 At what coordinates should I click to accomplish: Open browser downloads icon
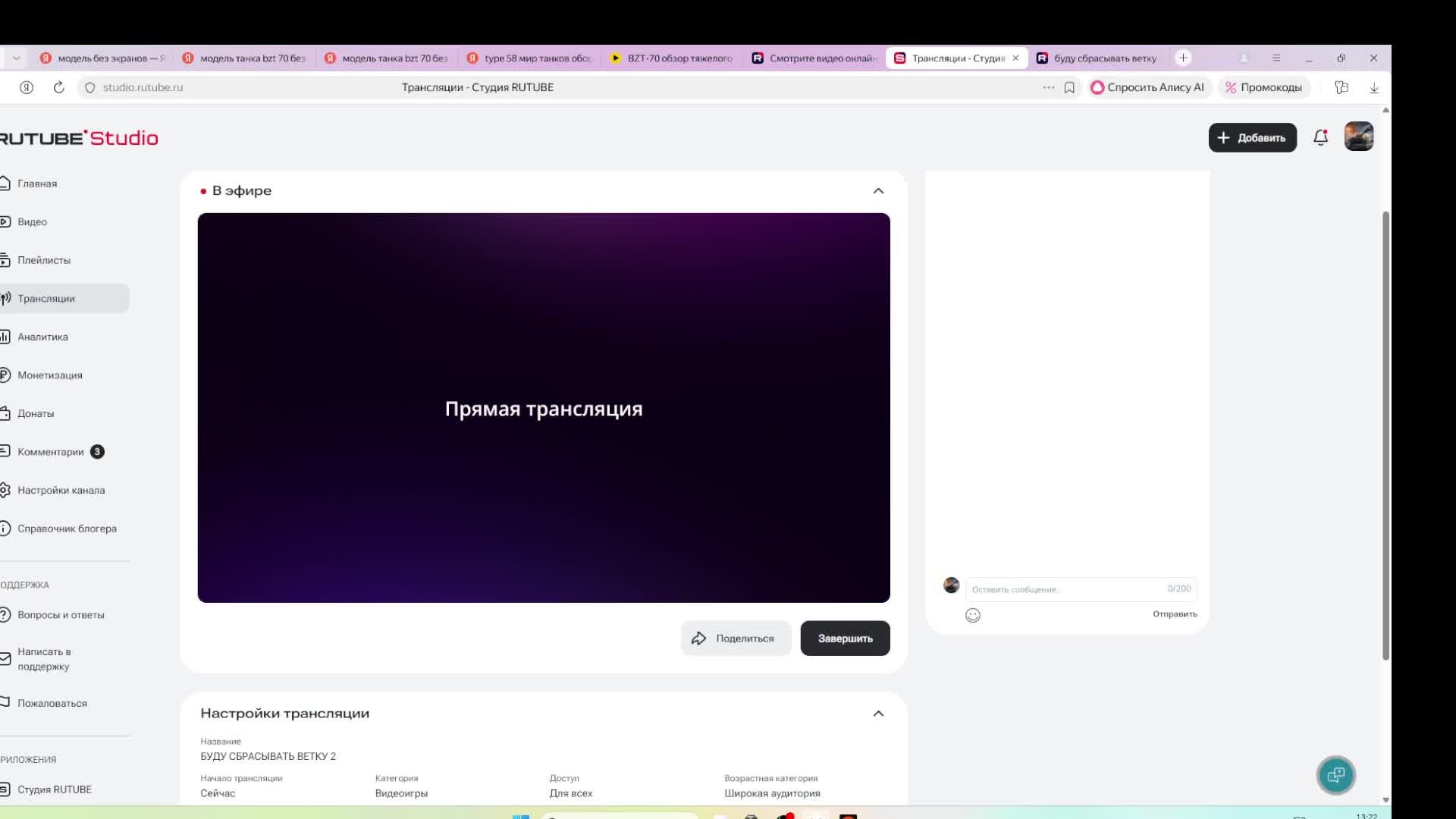pyautogui.click(x=1373, y=87)
